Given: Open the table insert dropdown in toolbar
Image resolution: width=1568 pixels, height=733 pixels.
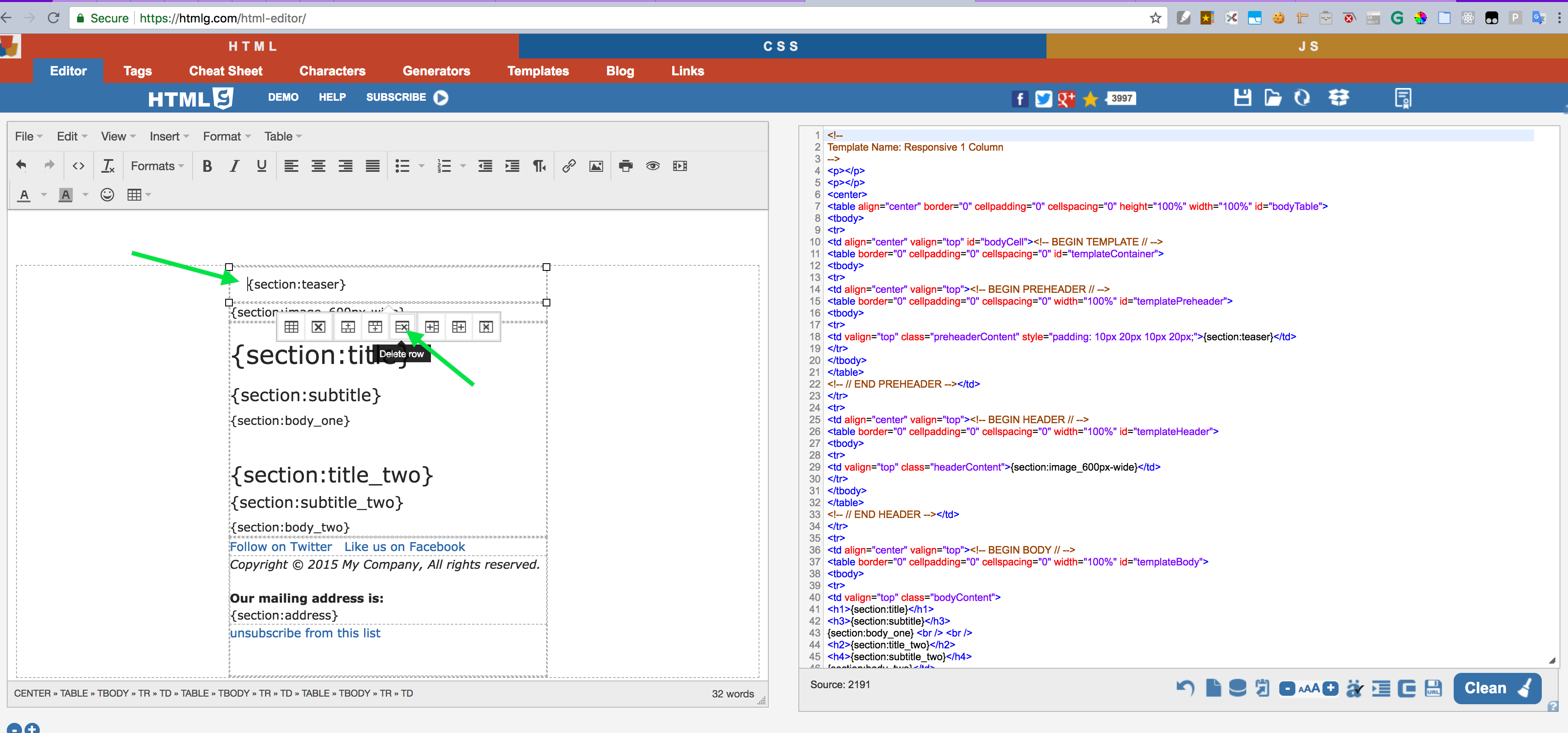Looking at the screenshot, I should tap(139, 195).
